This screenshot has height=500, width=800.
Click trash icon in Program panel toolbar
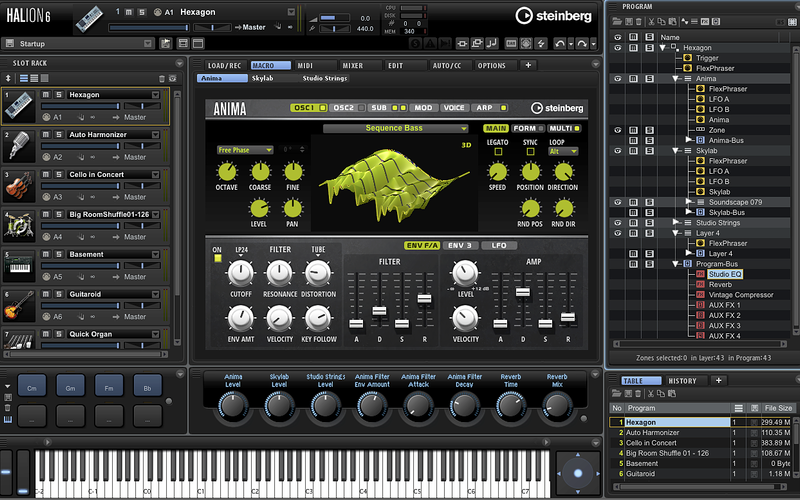pos(638,21)
